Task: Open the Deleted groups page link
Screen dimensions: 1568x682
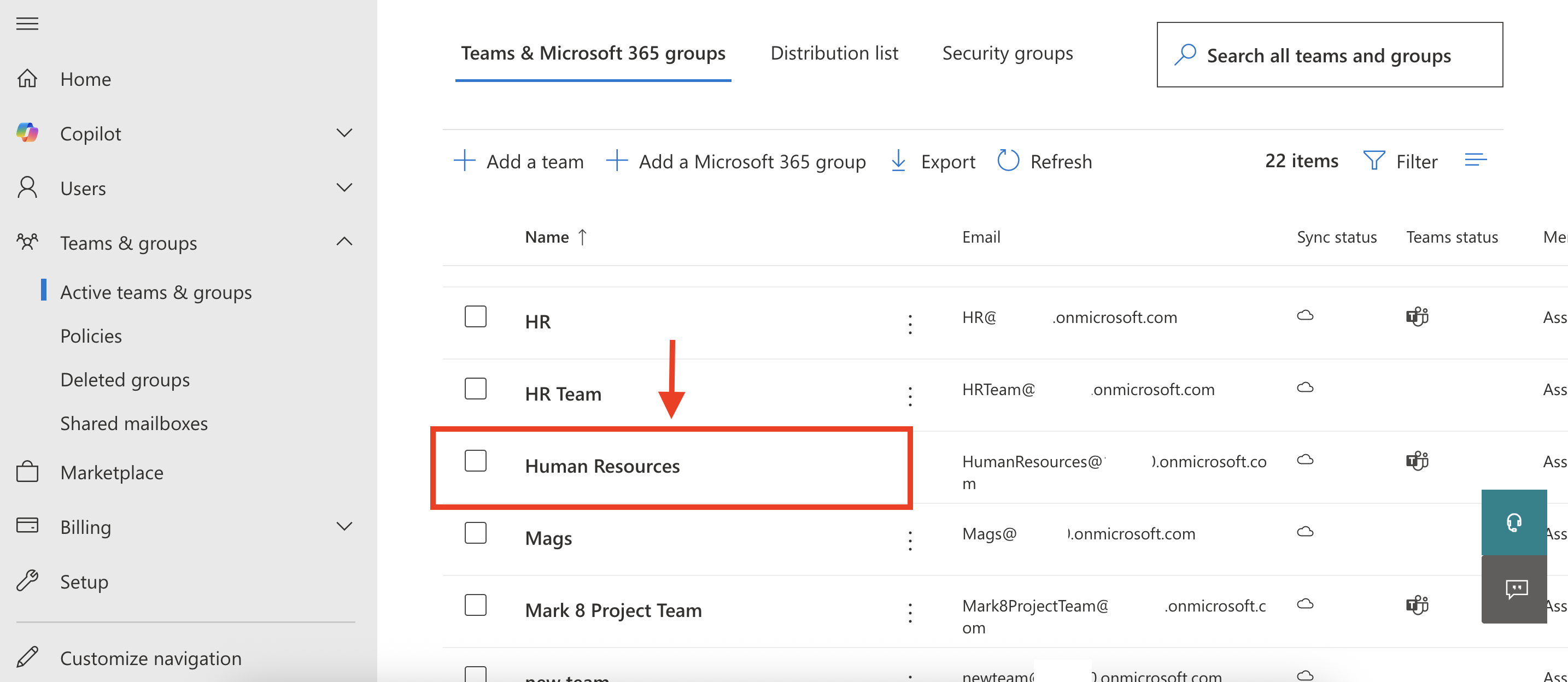Action: tap(125, 380)
